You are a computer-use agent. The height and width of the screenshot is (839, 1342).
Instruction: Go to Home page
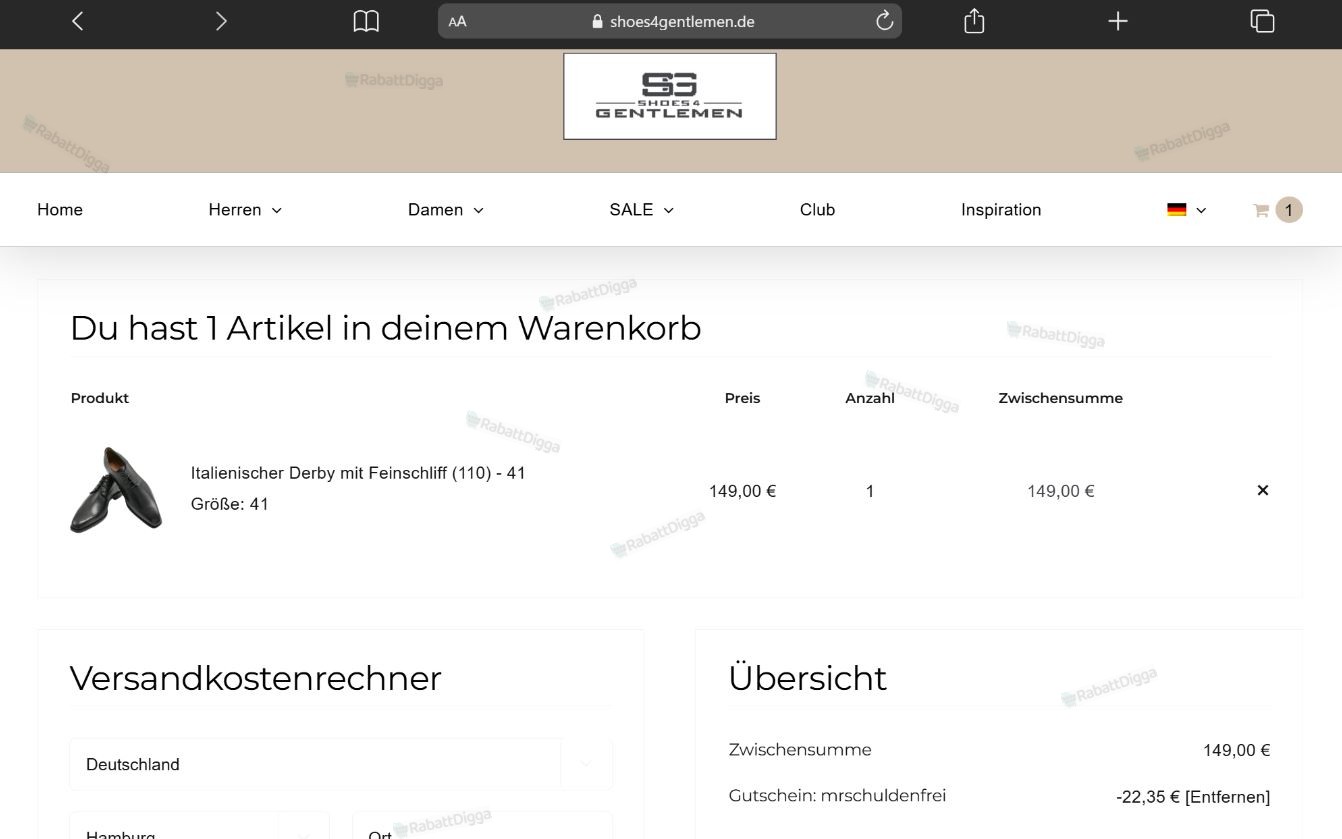coord(60,210)
